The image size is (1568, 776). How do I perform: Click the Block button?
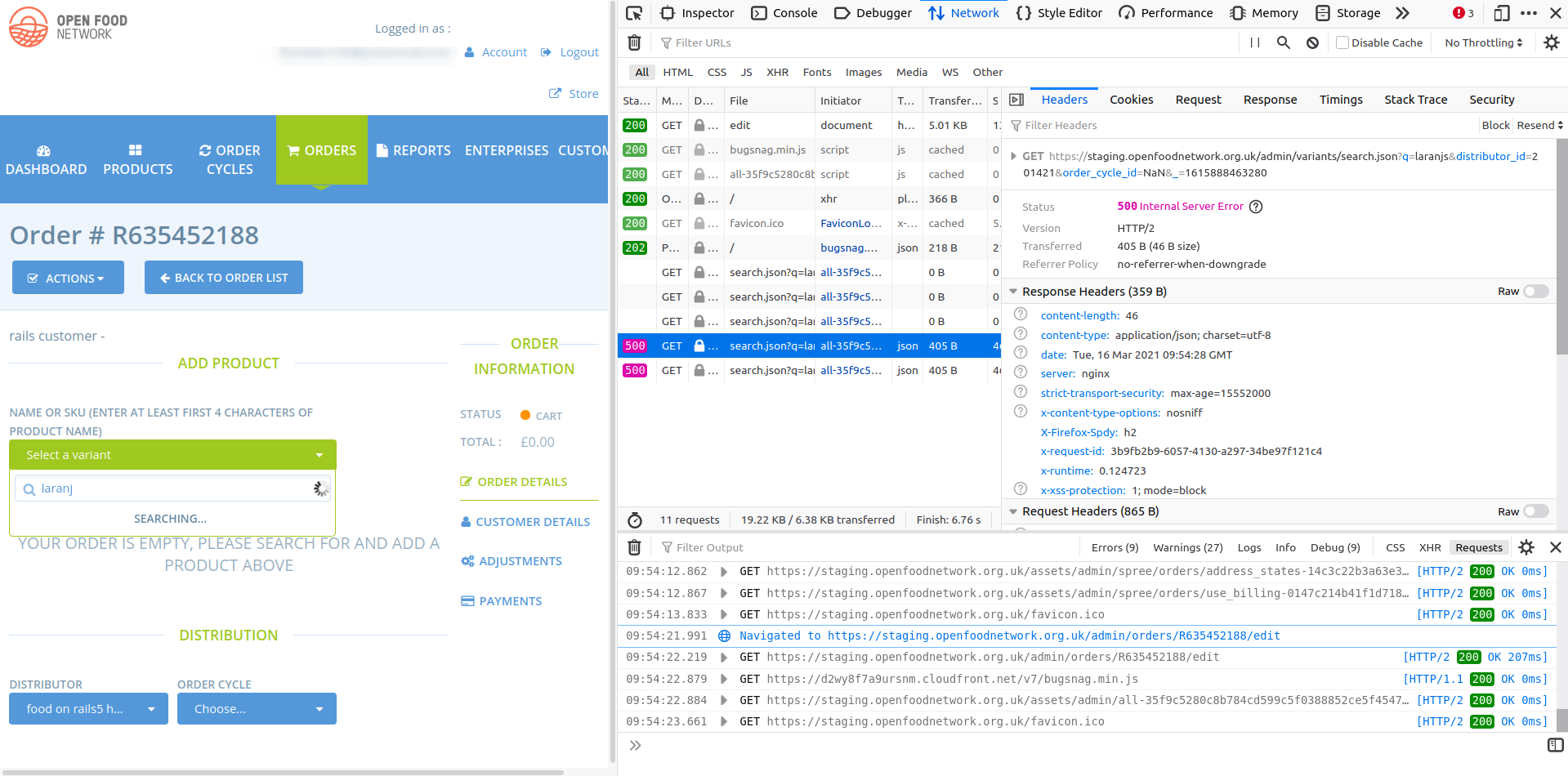[1495, 125]
